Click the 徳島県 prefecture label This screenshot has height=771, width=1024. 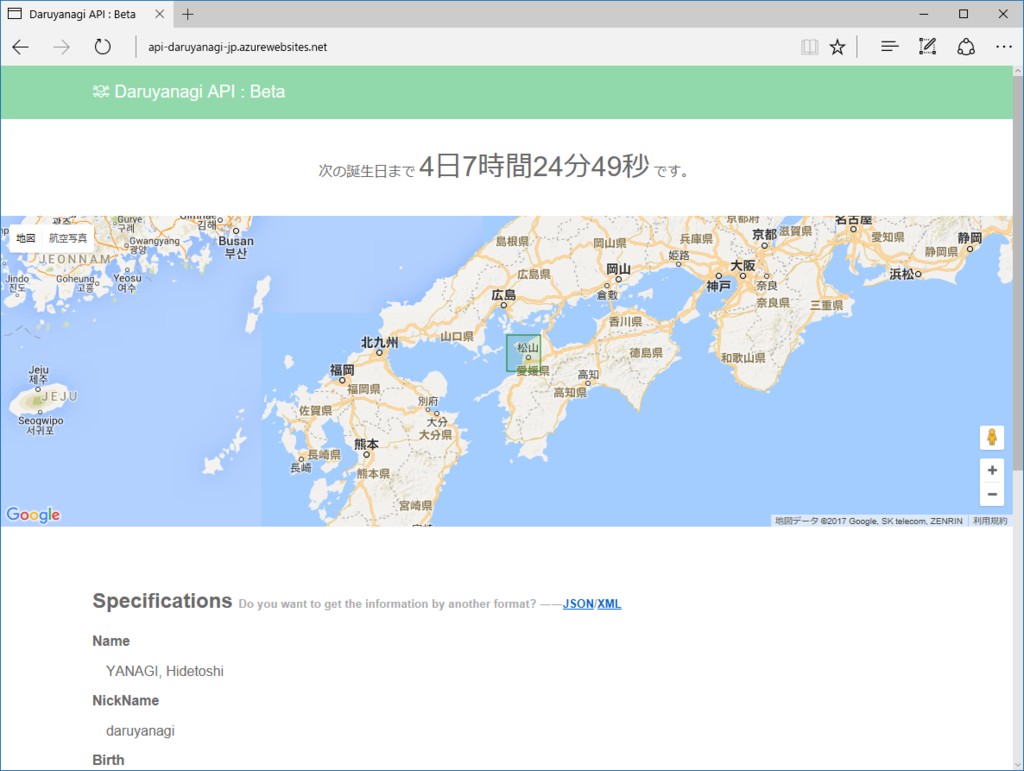(646, 353)
